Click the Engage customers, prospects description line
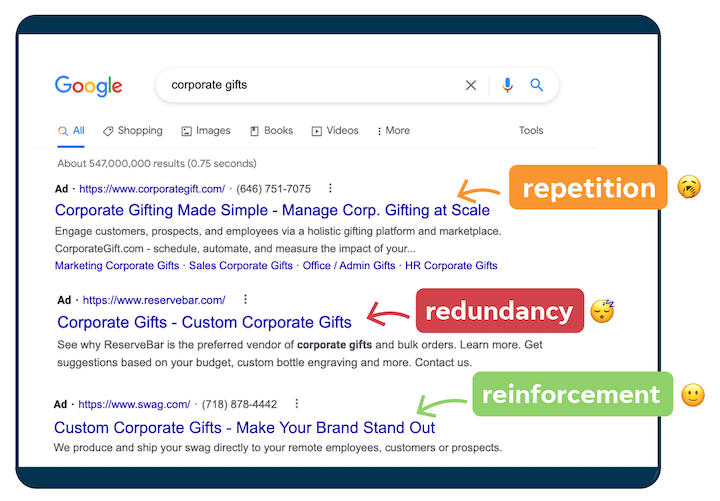This screenshot has height=501, width=720. click(278, 231)
